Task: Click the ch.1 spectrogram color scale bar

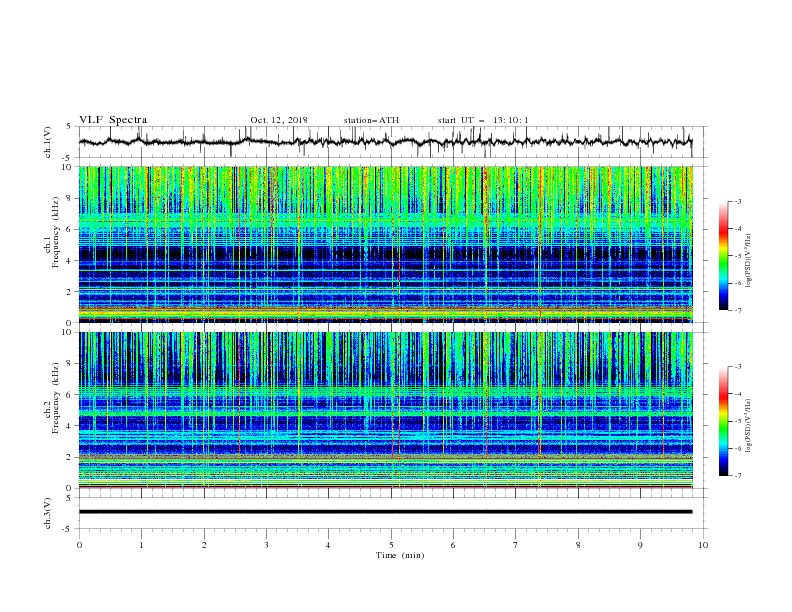Action: click(x=724, y=256)
